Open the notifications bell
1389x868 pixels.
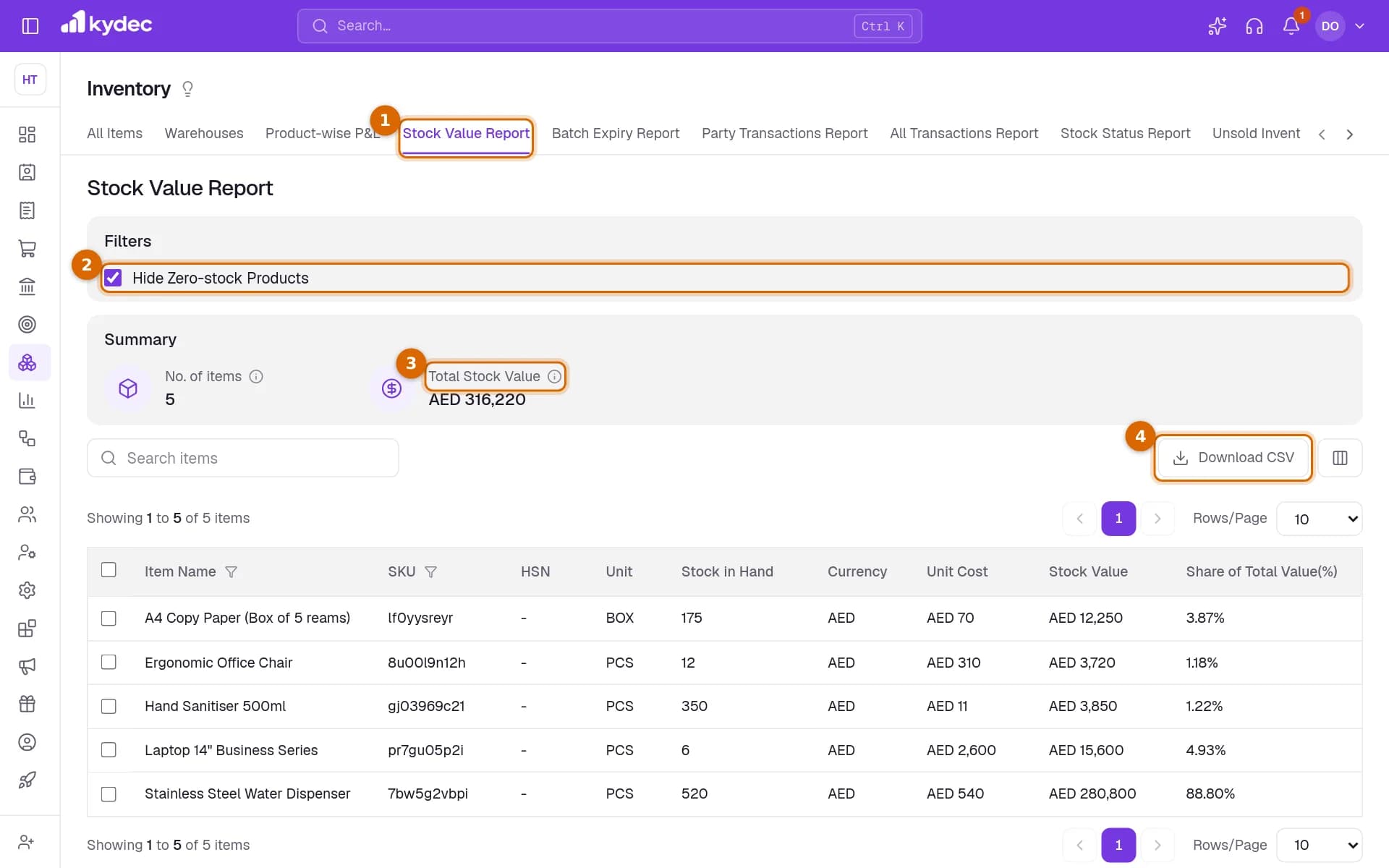coord(1291,26)
